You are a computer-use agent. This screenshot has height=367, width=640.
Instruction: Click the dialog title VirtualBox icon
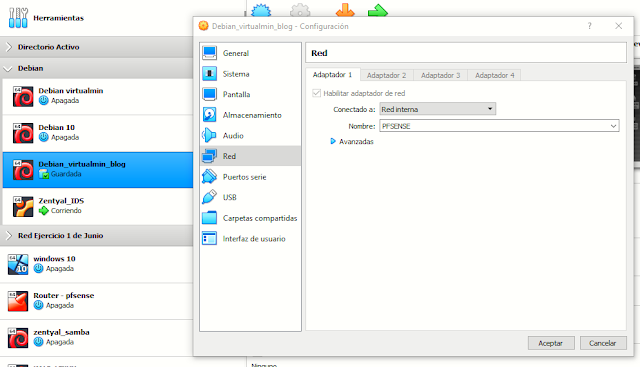(x=203, y=26)
